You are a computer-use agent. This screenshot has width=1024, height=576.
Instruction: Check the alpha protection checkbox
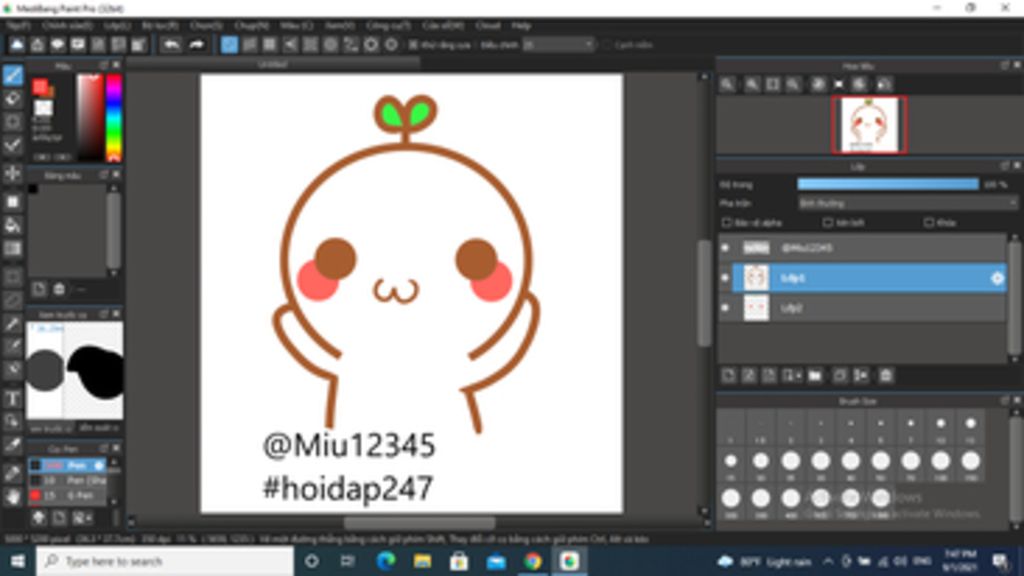click(727, 222)
